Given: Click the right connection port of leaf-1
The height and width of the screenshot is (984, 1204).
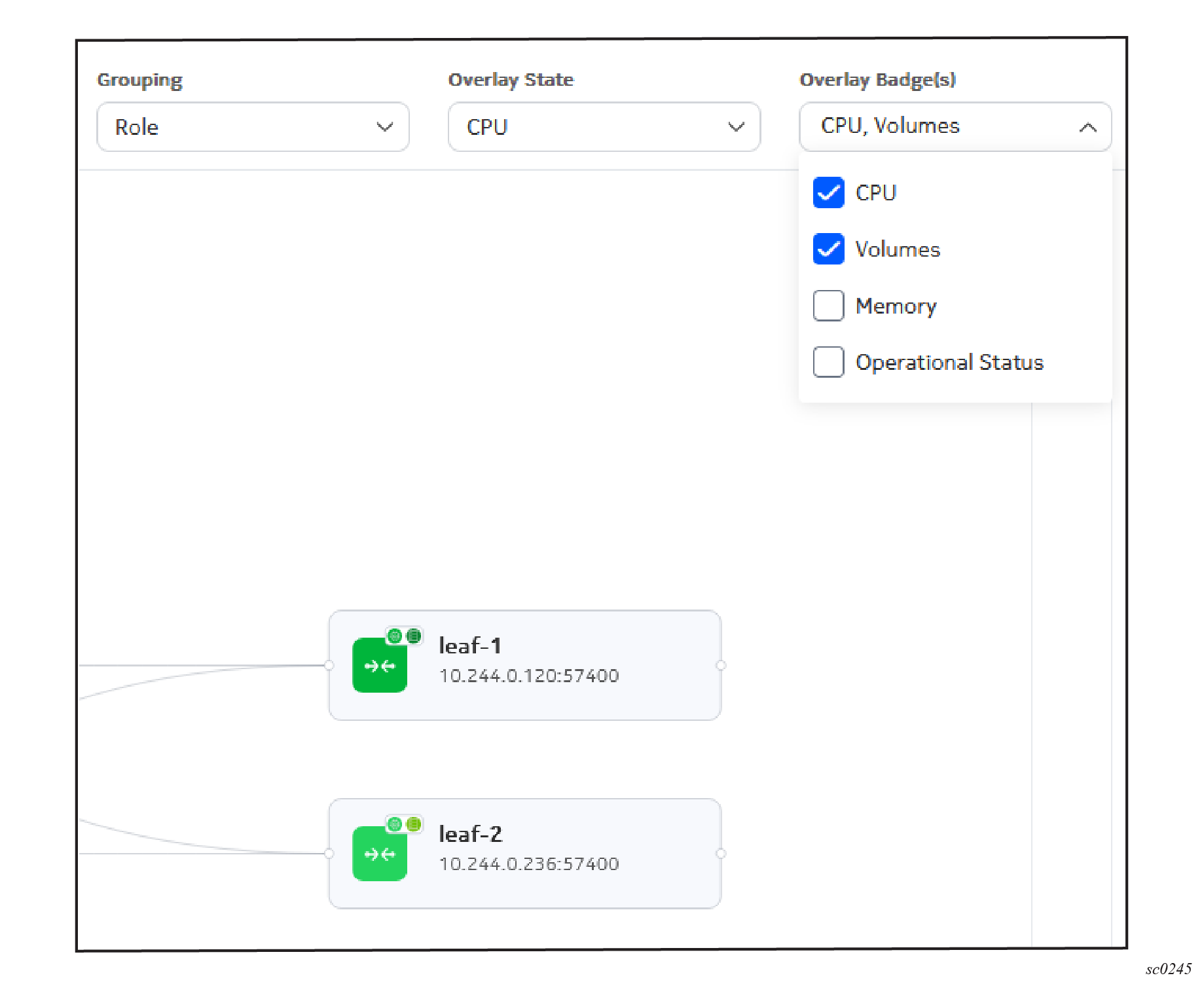Looking at the screenshot, I should tap(721, 665).
